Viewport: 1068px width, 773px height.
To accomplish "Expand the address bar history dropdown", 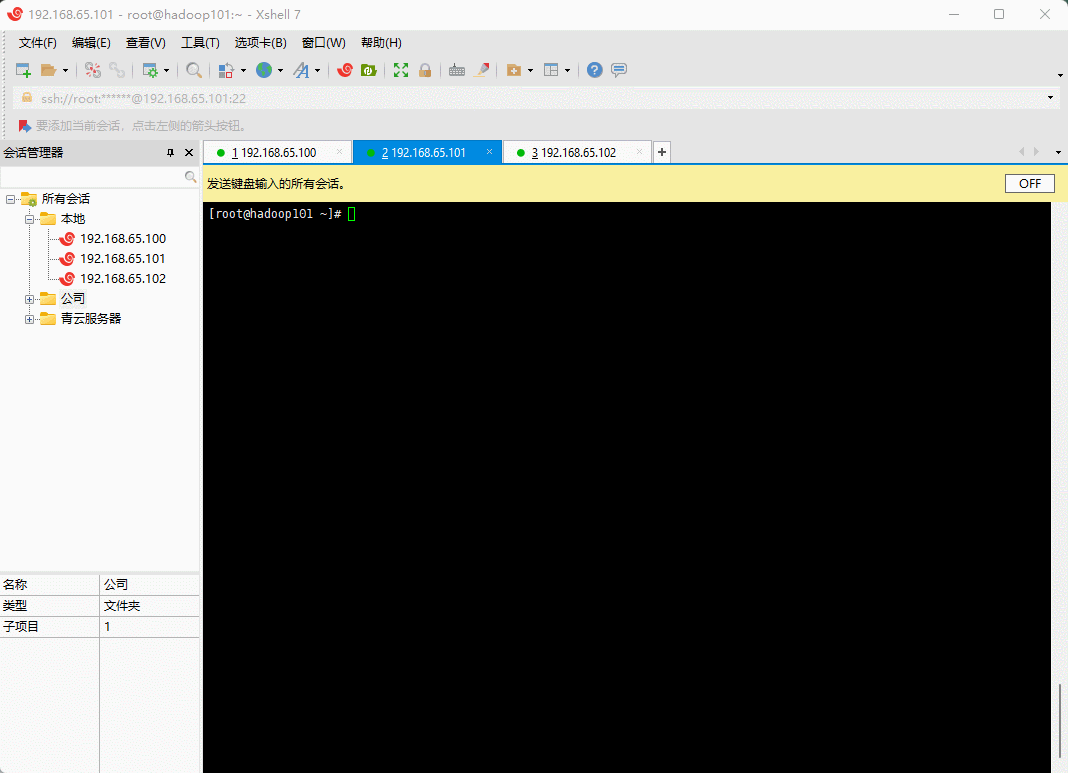I will pos(1050,98).
